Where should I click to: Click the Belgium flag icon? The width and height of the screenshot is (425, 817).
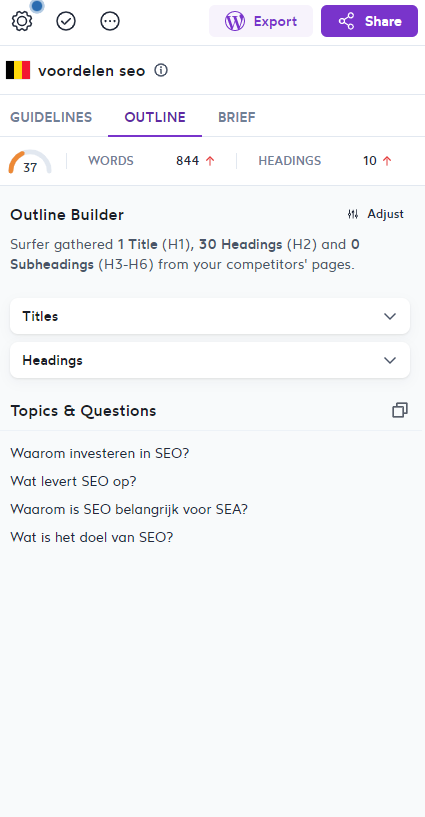[18, 70]
